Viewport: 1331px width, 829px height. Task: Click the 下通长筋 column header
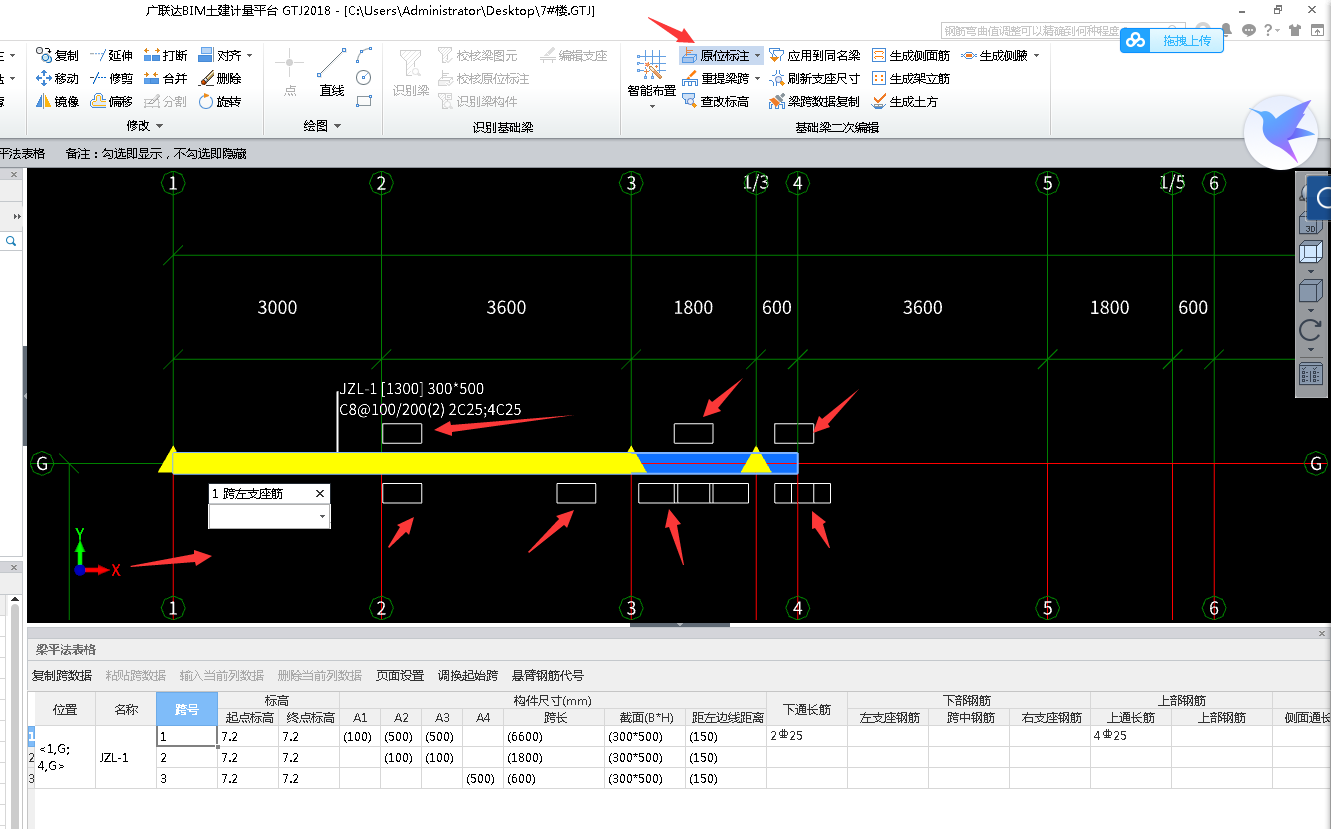807,709
